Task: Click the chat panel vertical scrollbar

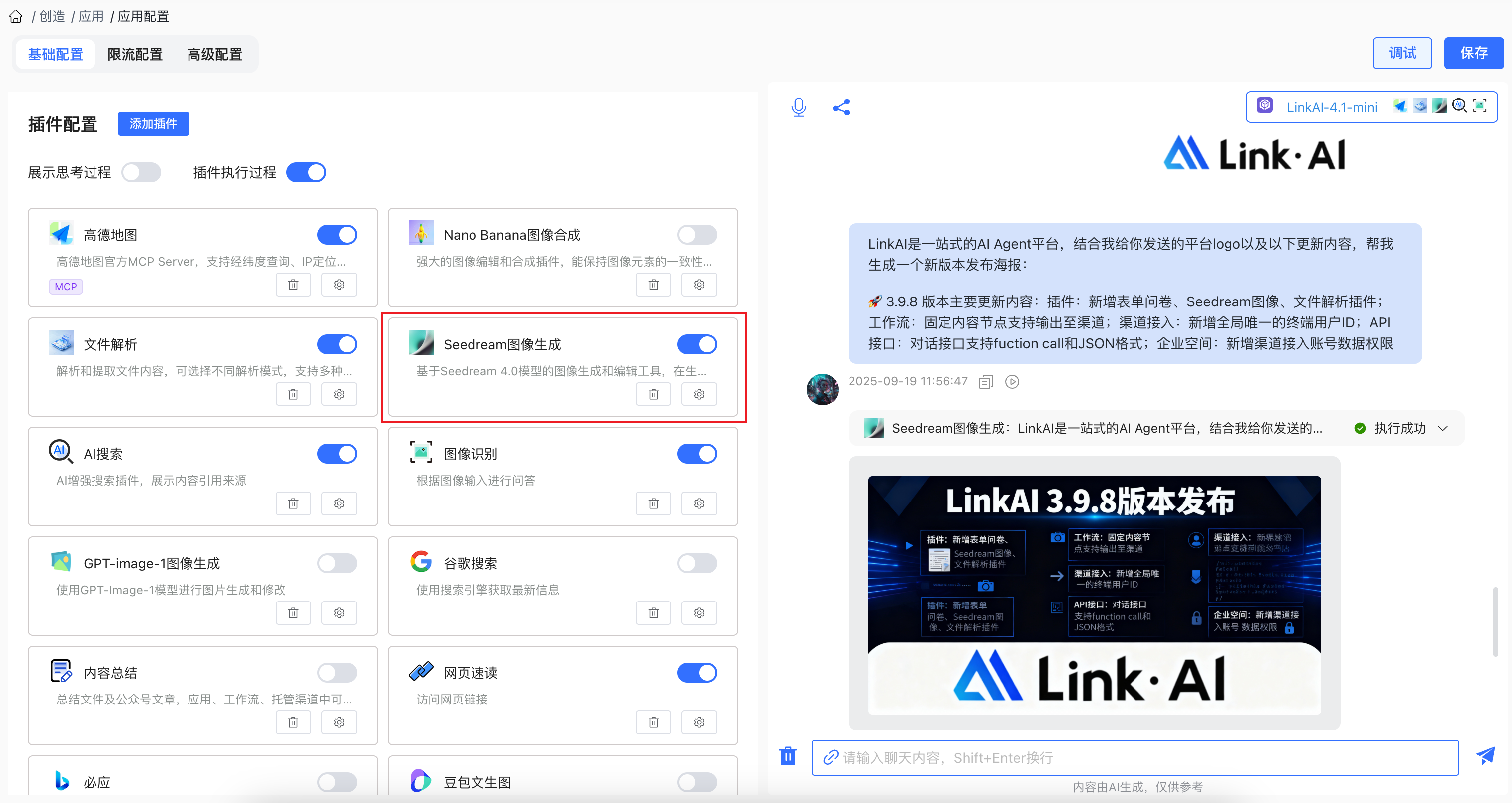Action: coord(1495,622)
